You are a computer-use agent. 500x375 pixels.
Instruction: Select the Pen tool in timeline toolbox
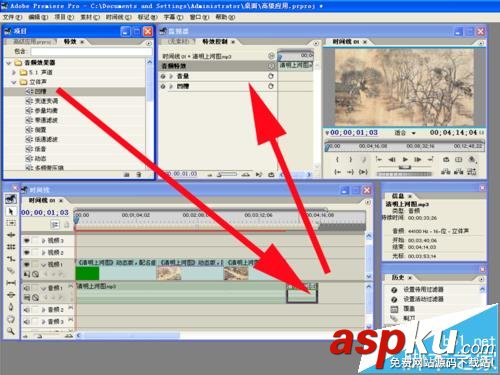tap(11, 307)
